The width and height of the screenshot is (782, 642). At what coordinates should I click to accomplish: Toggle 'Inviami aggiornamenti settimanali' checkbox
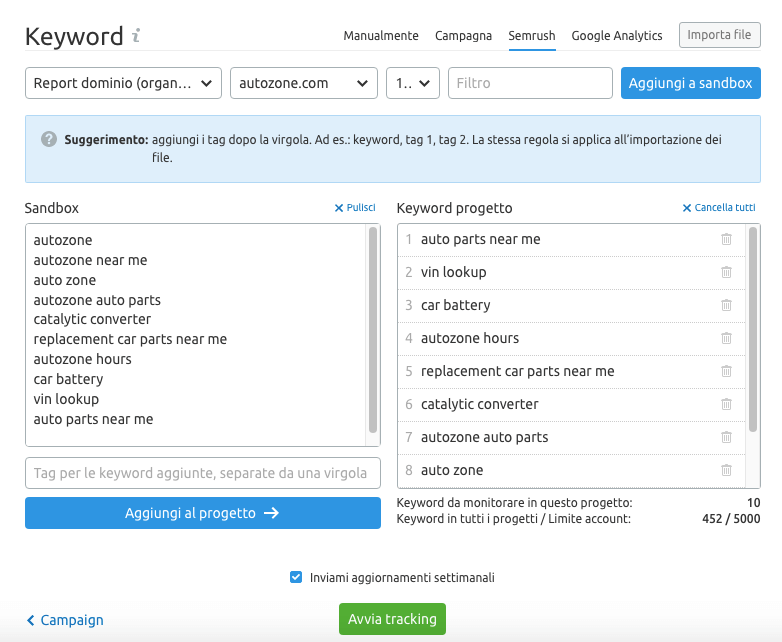pos(296,577)
